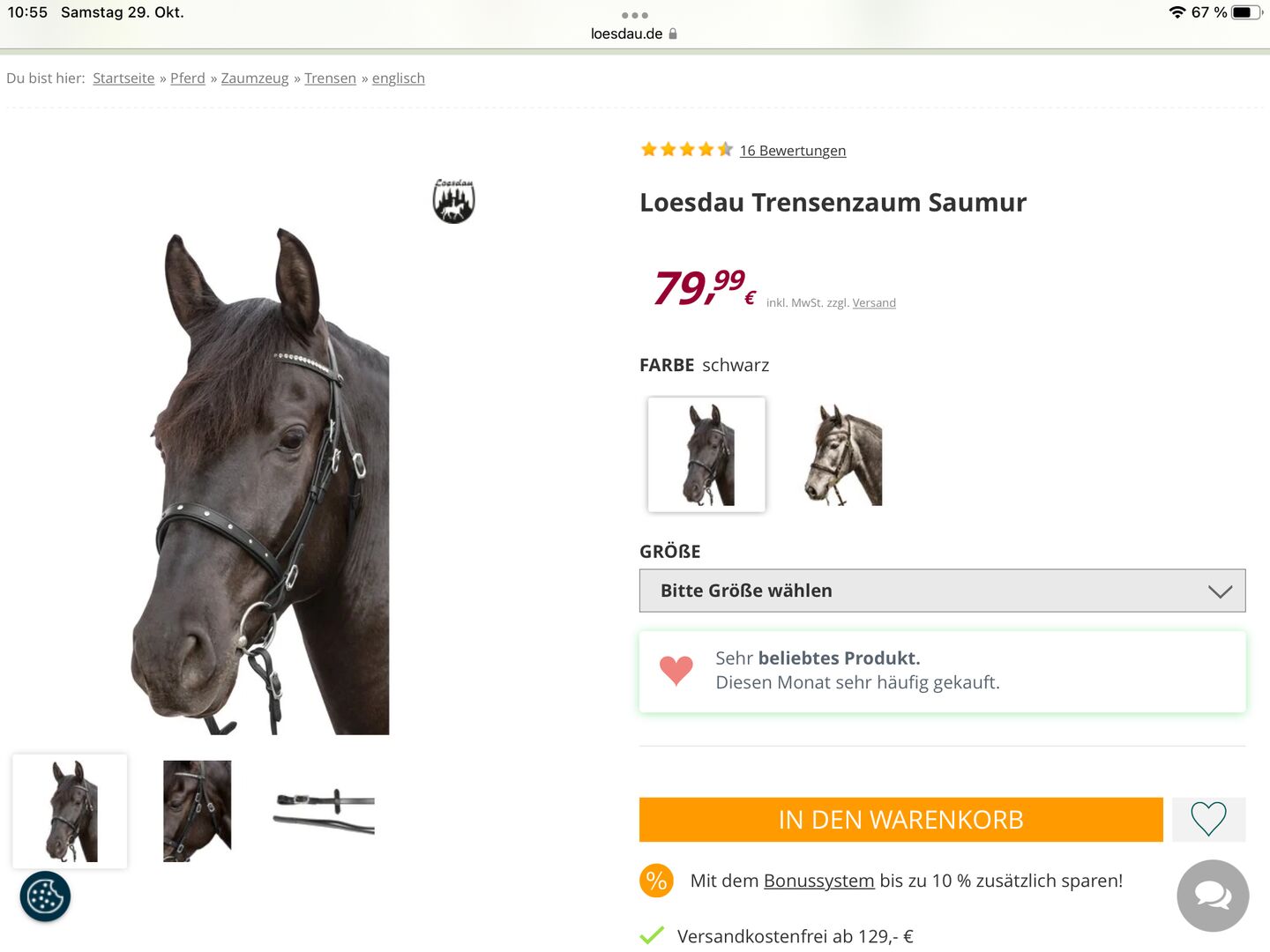Add product to wishlist heart

1208,819
